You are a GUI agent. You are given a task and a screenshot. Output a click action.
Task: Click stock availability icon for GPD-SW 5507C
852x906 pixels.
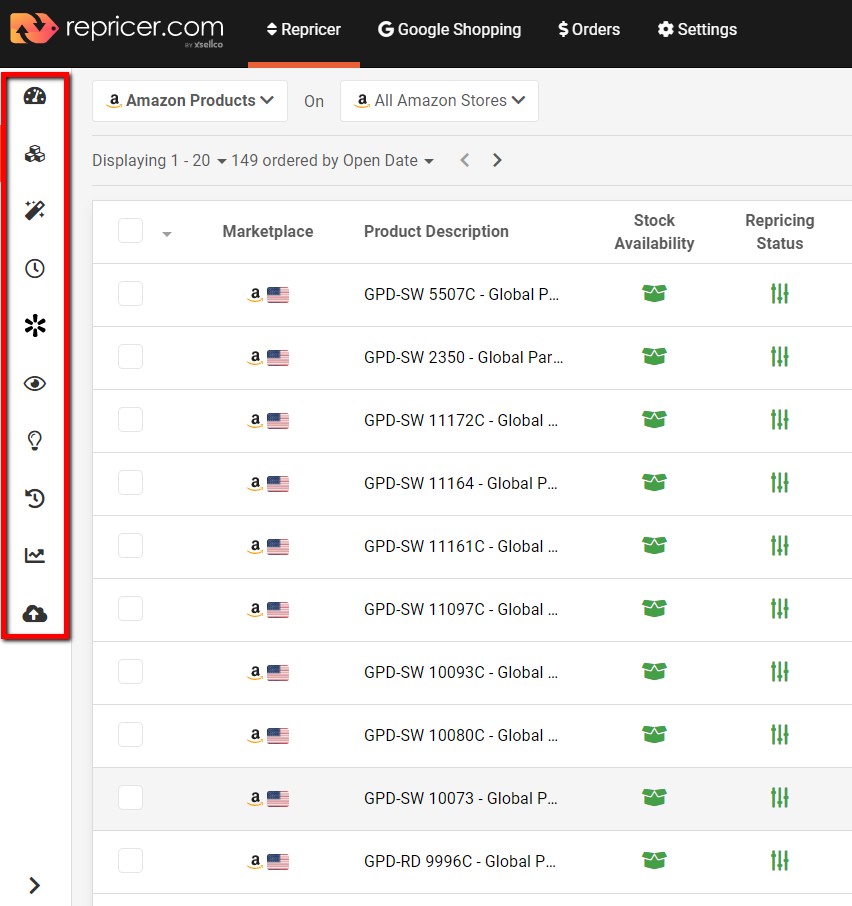654,294
